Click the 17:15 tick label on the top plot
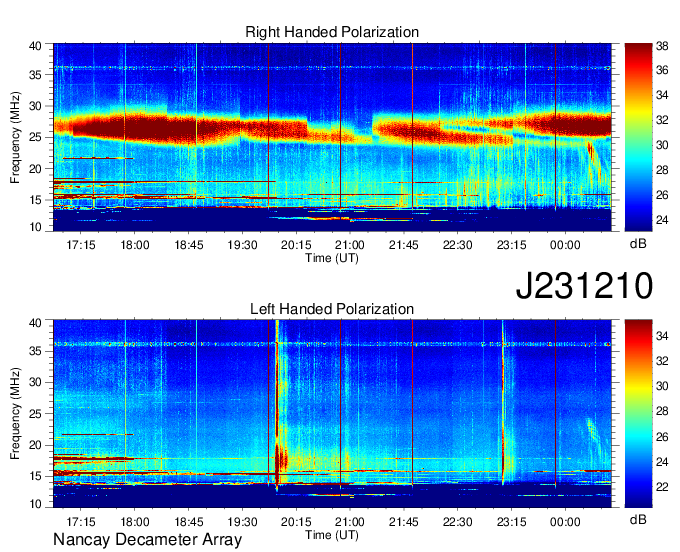Viewport: 680px width, 552px height. 81,245
